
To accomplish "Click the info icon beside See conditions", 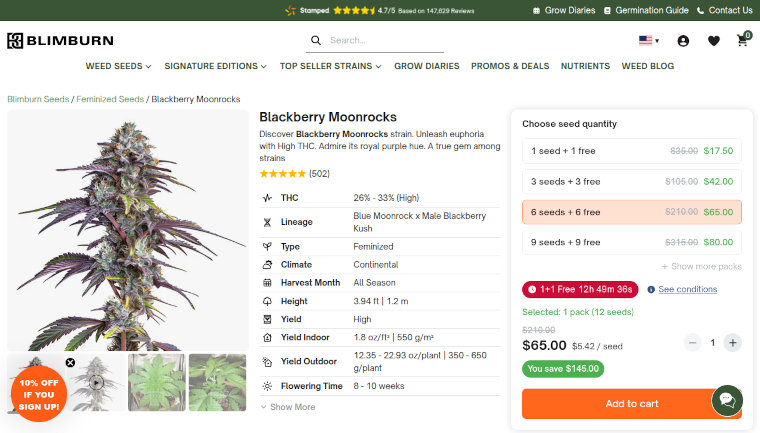I will (x=651, y=289).
